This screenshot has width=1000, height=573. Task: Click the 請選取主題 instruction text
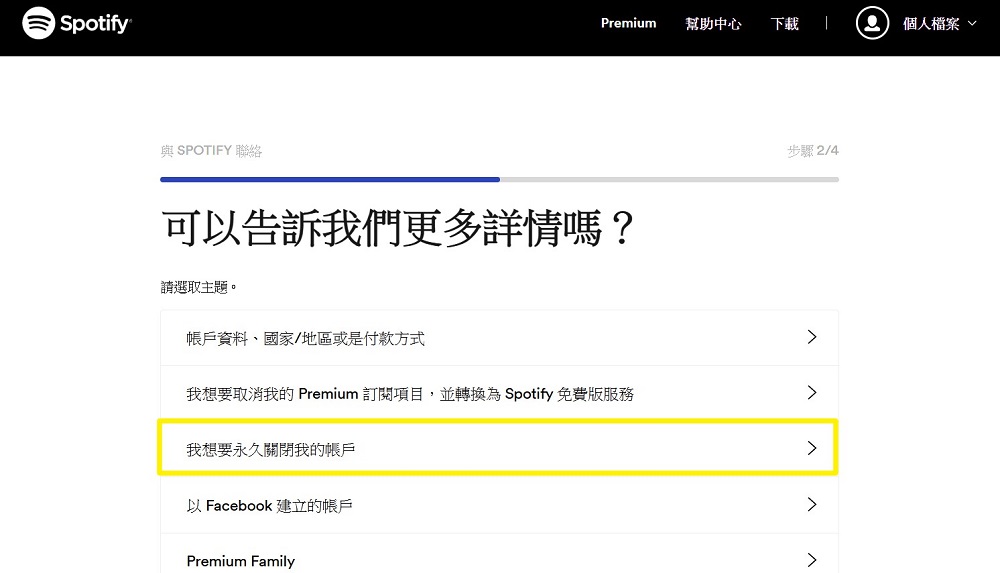[x=198, y=287]
